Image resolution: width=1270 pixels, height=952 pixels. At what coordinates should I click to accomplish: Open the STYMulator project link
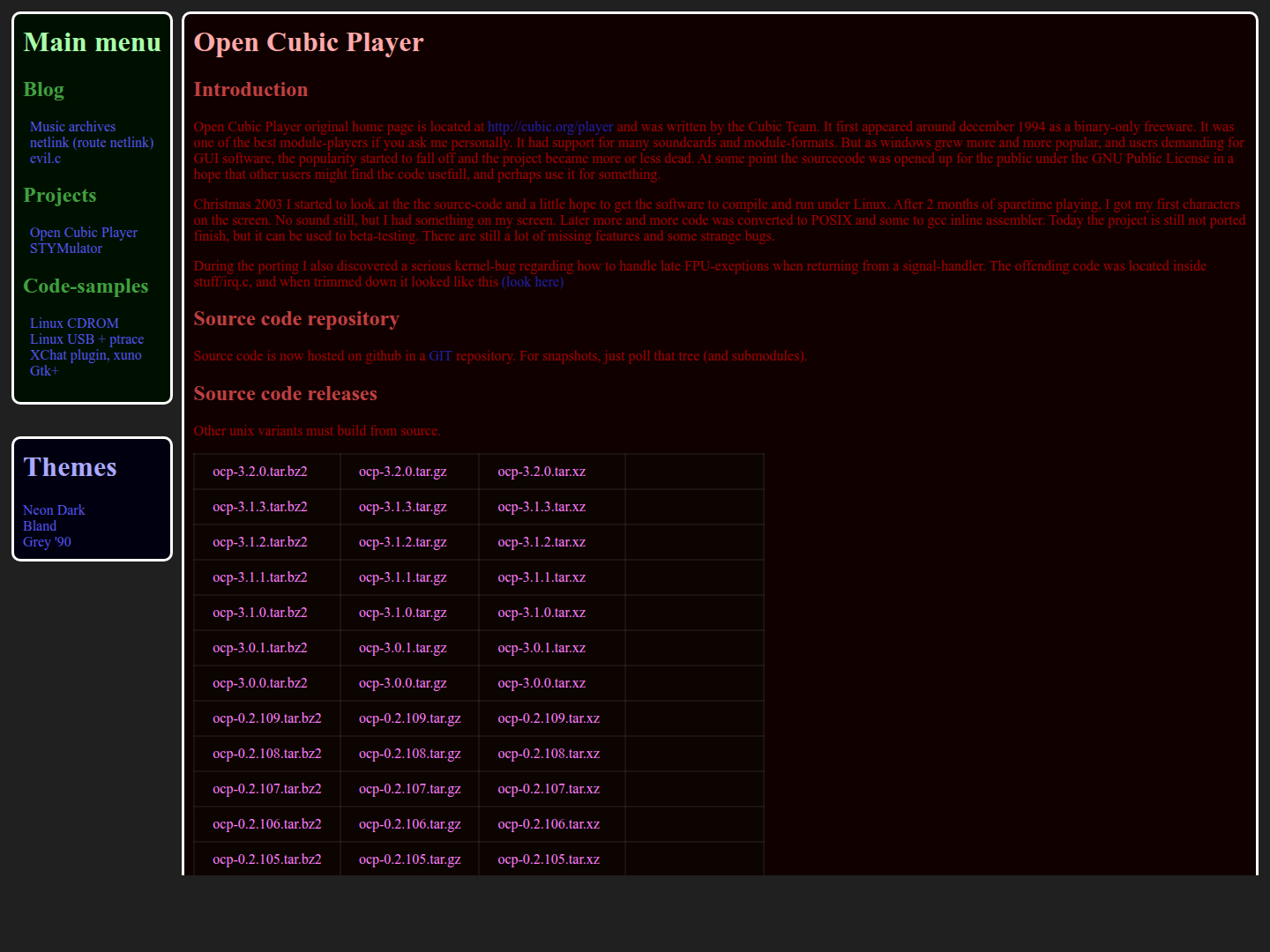(66, 249)
